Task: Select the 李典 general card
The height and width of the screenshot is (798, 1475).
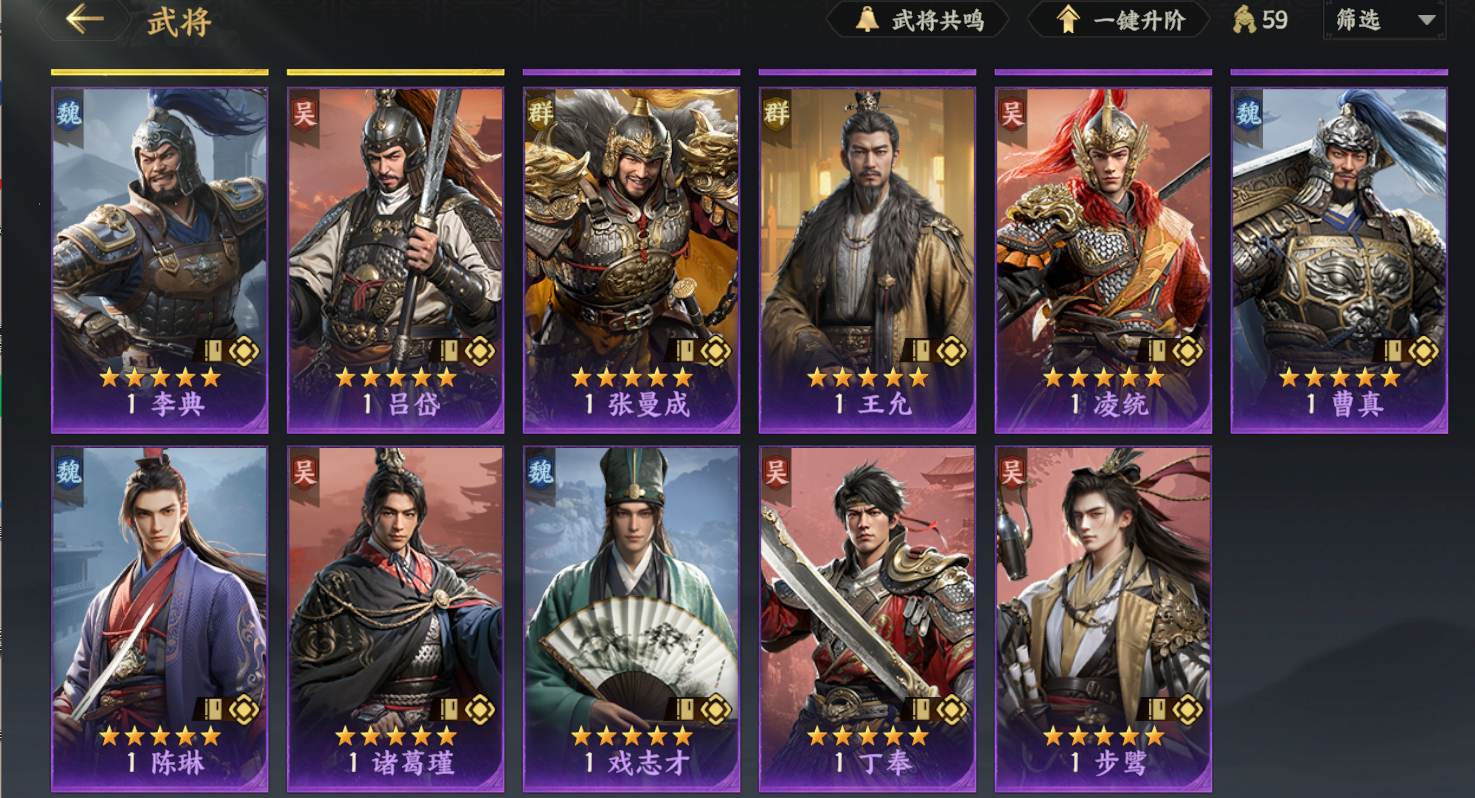Action: tap(160, 260)
